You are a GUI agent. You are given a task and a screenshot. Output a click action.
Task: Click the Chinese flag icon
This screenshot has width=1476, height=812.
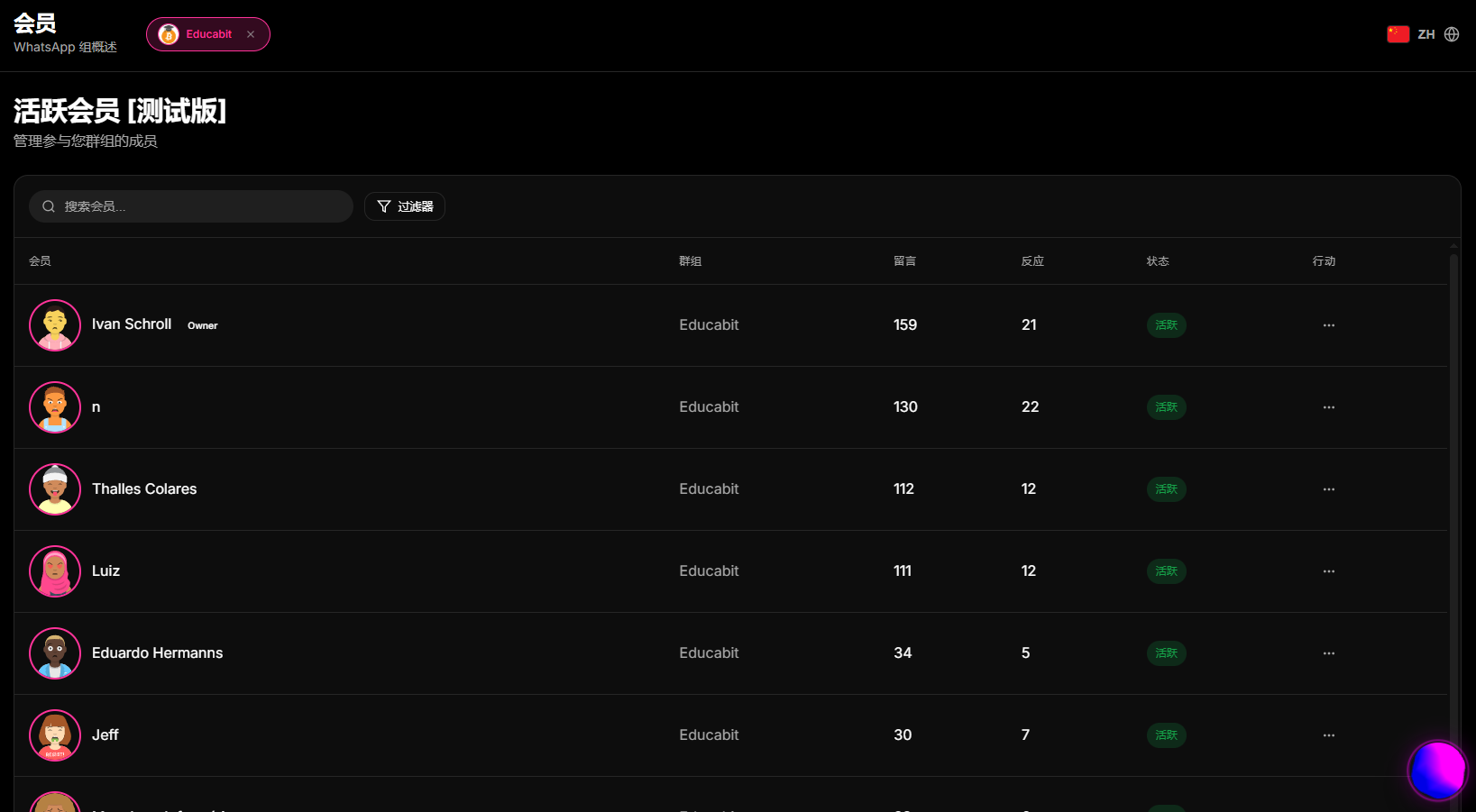point(1398,34)
